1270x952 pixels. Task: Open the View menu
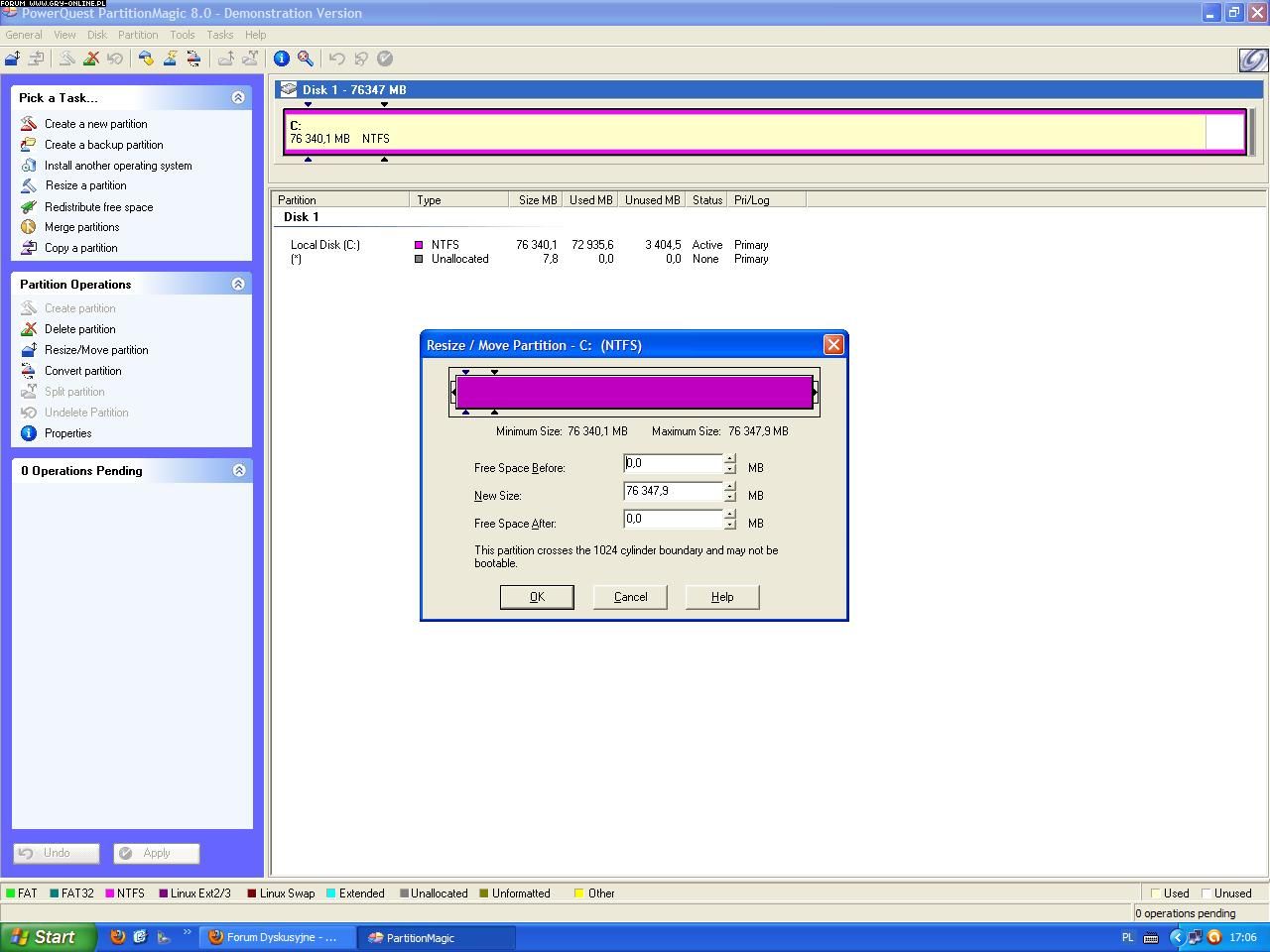[x=64, y=35]
